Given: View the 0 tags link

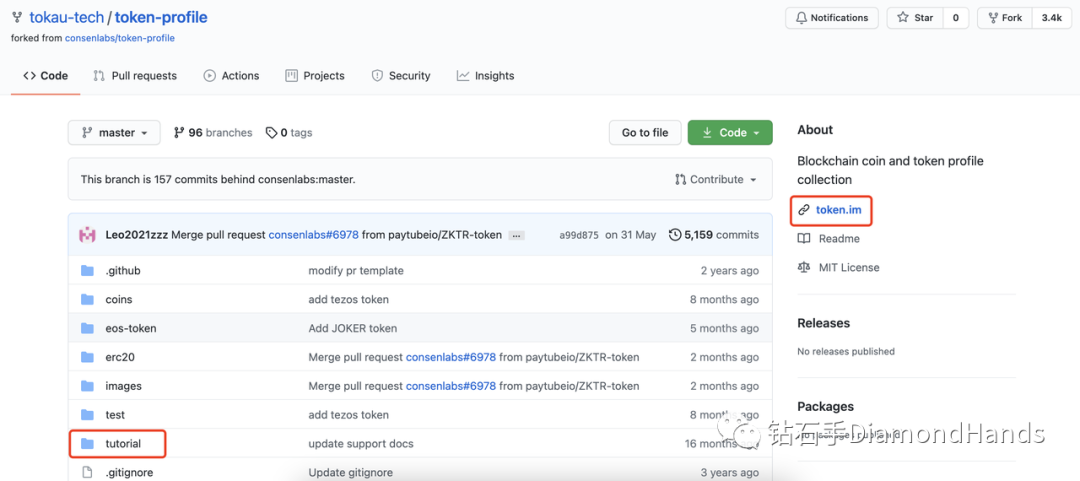Looking at the screenshot, I should (289, 133).
